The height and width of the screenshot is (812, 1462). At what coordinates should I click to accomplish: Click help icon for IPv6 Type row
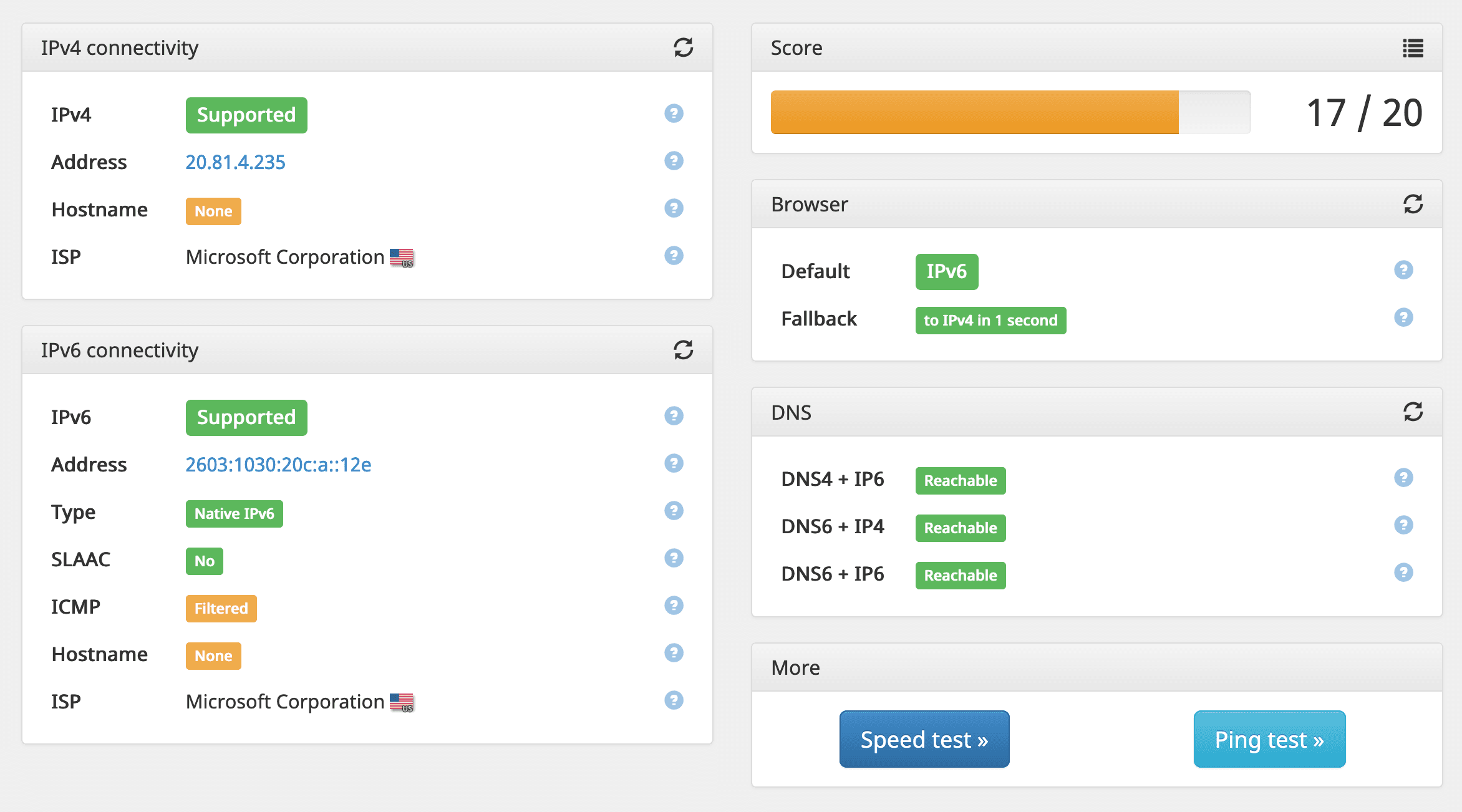click(x=674, y=511)
